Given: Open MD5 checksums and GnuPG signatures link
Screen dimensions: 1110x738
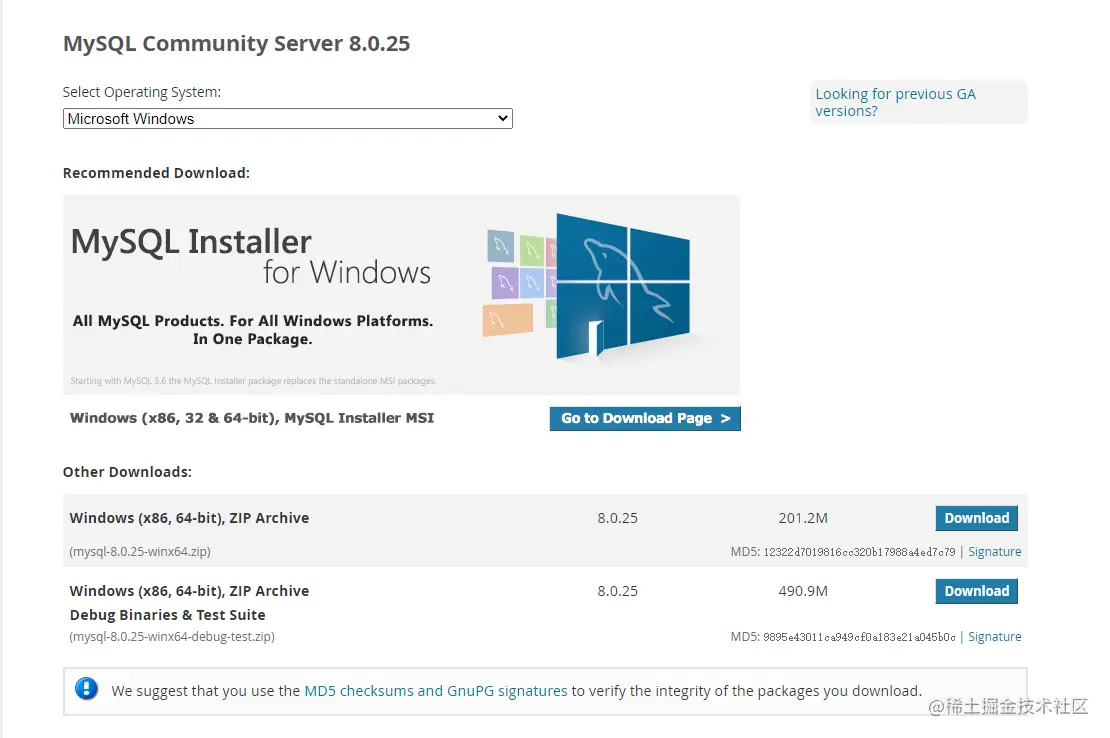Looking at the screenshot, I should click(x=435, y=691).
